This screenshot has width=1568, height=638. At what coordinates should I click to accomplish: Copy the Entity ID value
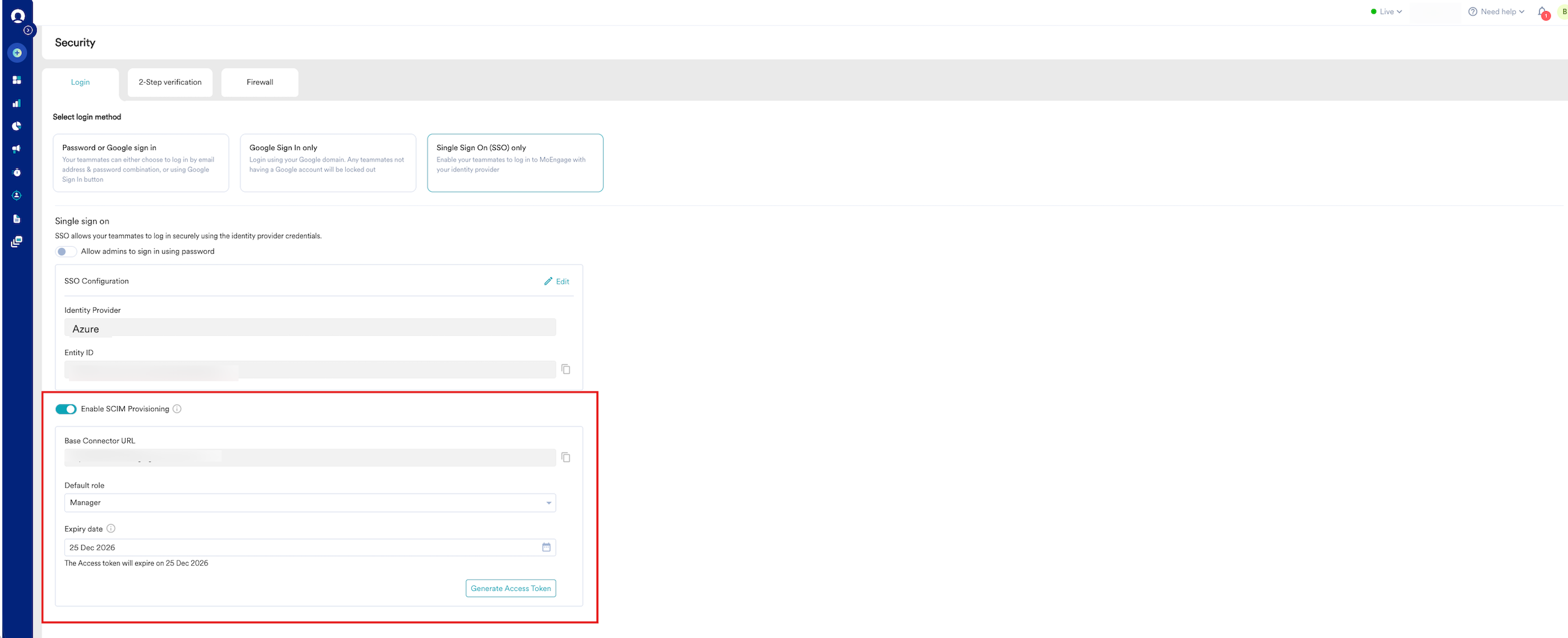coord(565,369)
